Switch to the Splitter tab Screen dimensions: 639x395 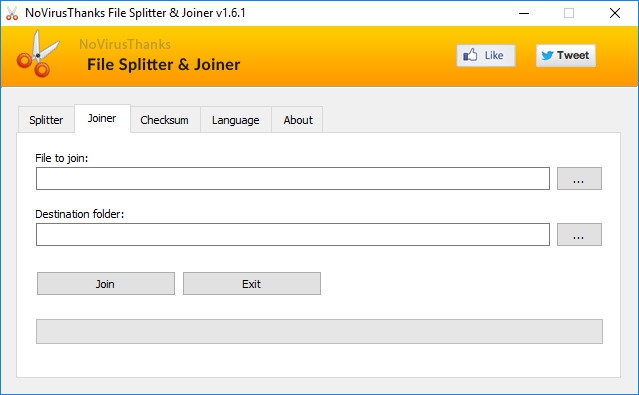(x=46, y=120)
